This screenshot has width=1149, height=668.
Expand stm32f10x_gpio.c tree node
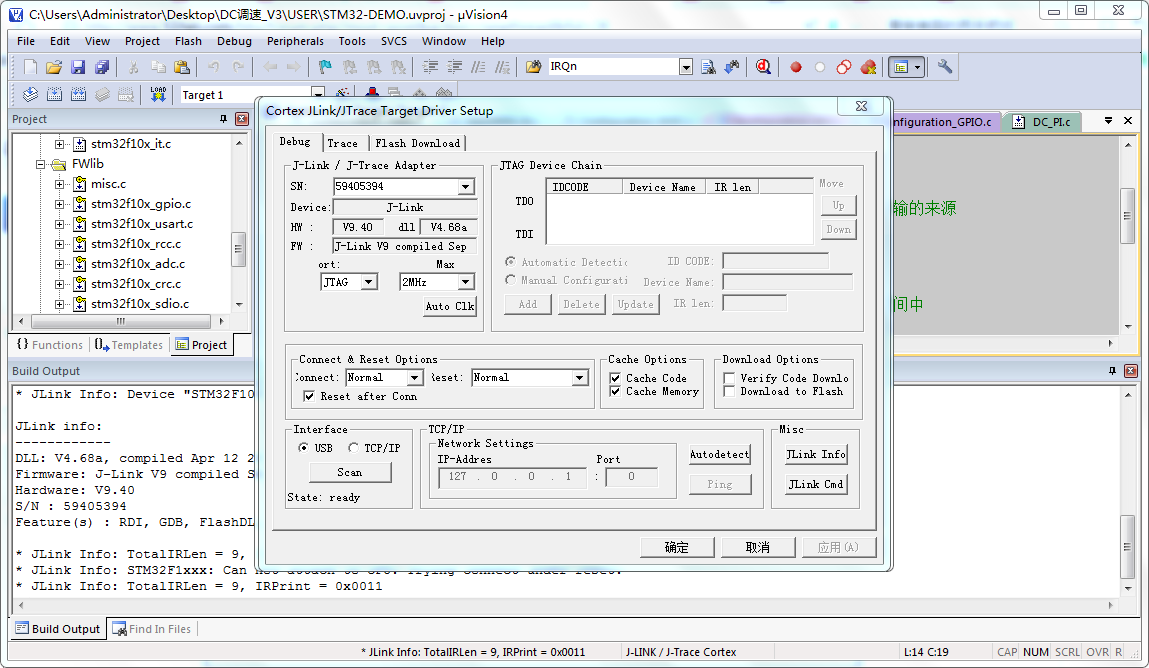pos(59,204)
